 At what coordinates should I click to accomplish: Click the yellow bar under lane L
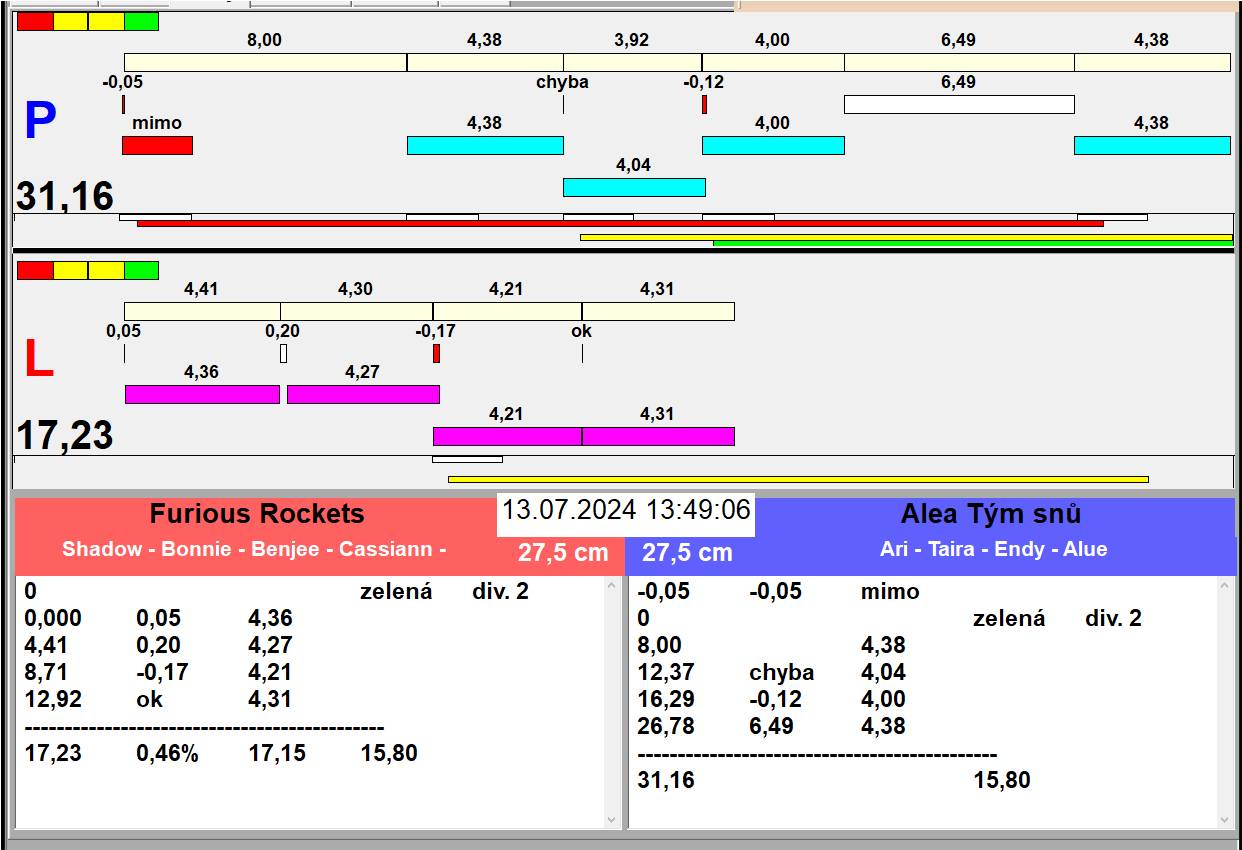click(798, 479)
